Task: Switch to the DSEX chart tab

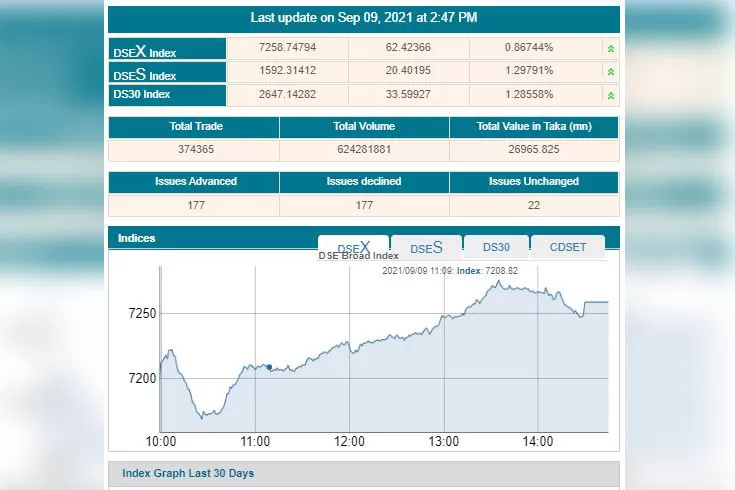Action: point(353,247)
